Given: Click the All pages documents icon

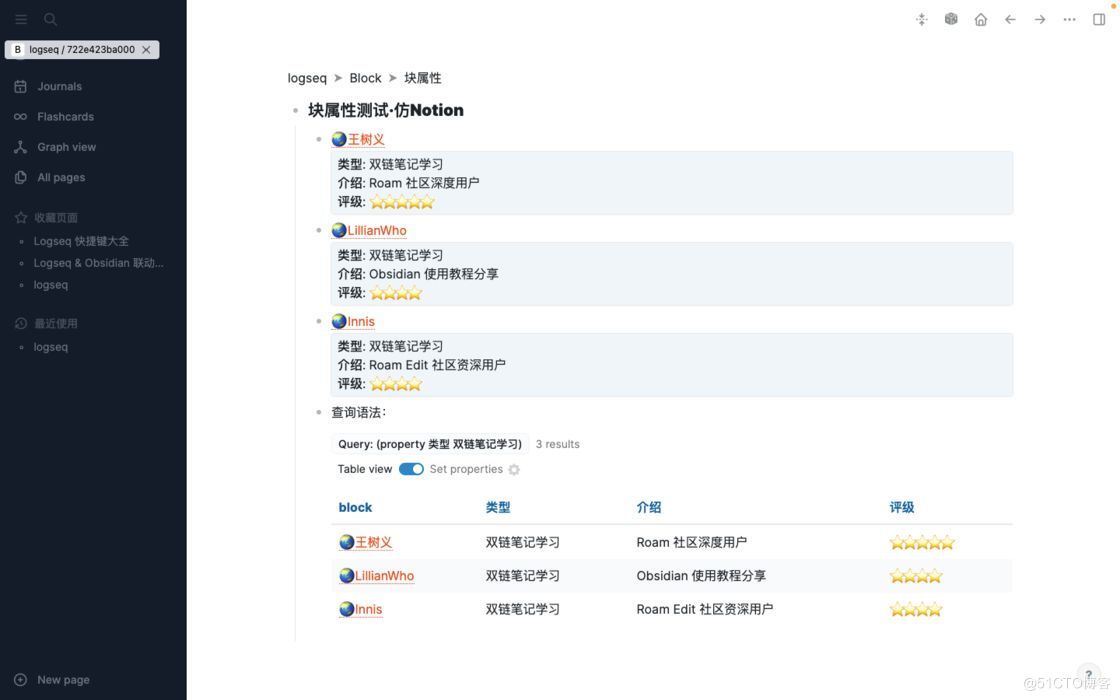Looking at the screenshot, I should click(x=21, y=177).
